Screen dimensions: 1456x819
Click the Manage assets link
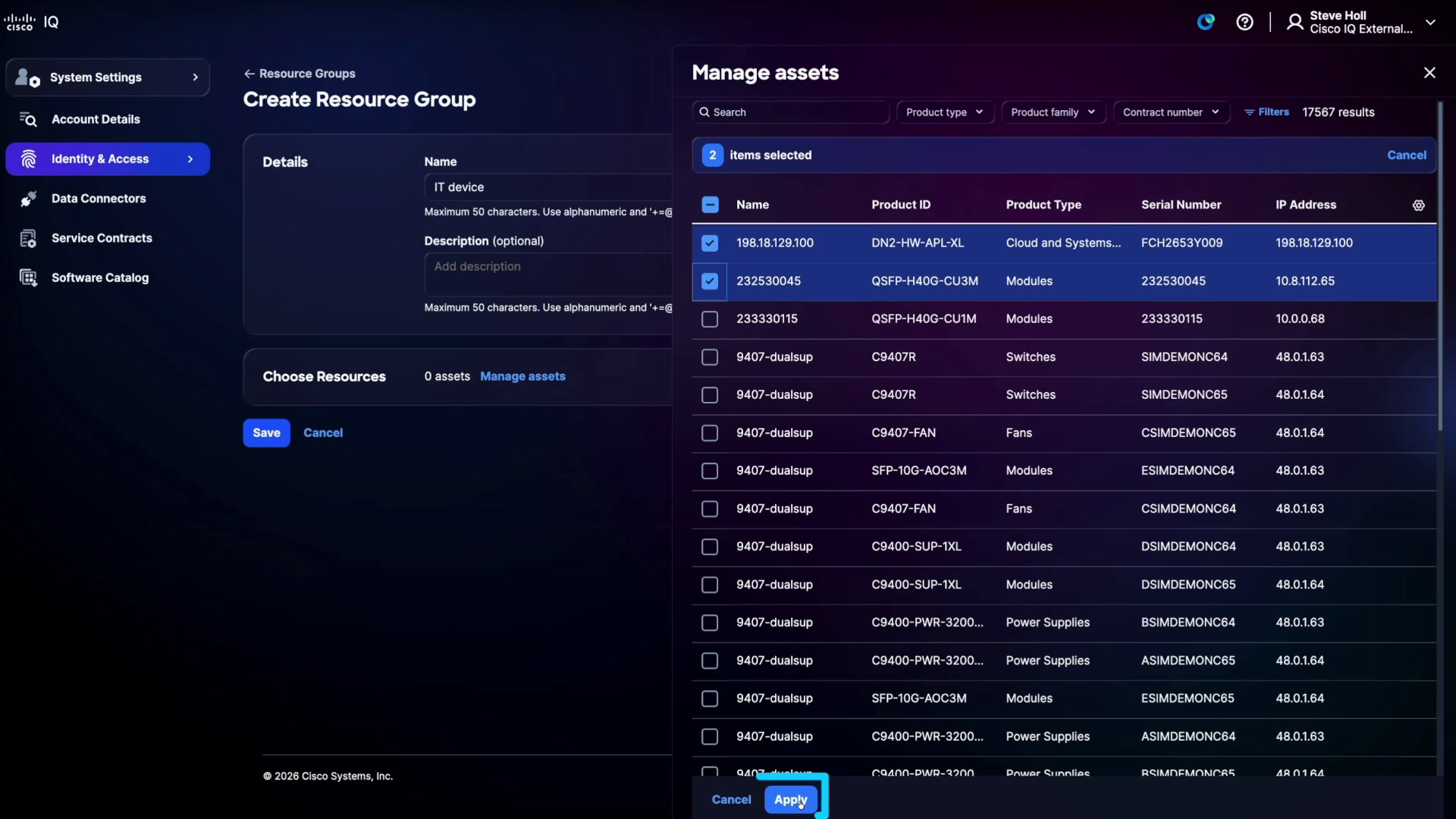point(522,376)
